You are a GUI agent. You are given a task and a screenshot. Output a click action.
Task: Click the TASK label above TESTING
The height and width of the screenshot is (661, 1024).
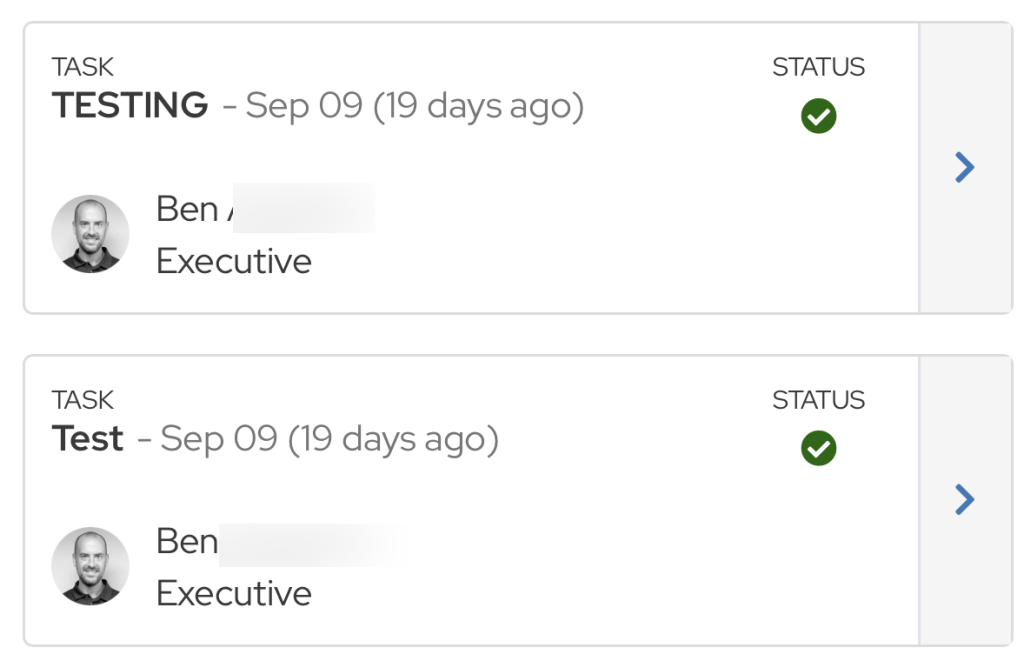(83, 67)
